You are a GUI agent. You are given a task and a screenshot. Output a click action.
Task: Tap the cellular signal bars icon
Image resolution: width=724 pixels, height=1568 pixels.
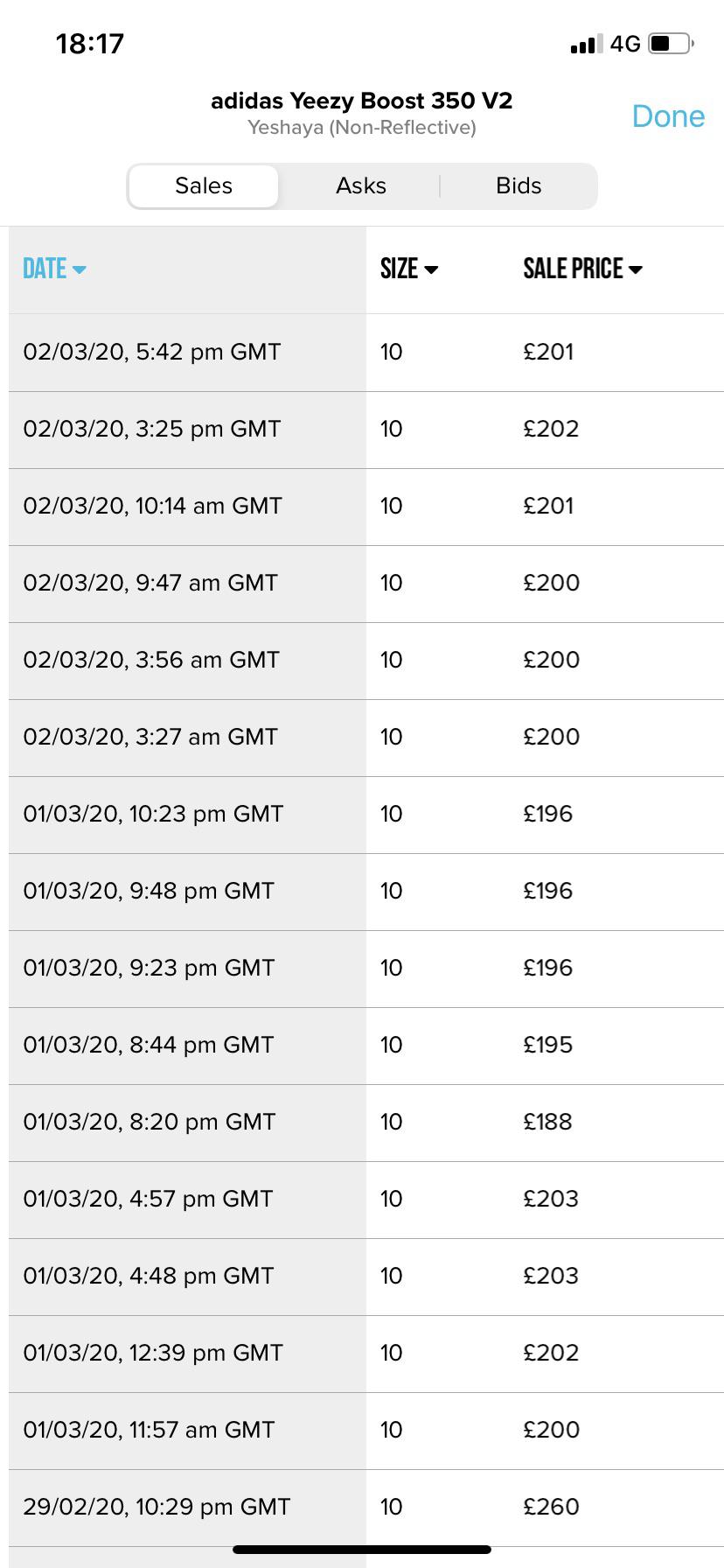click(586, 44)
